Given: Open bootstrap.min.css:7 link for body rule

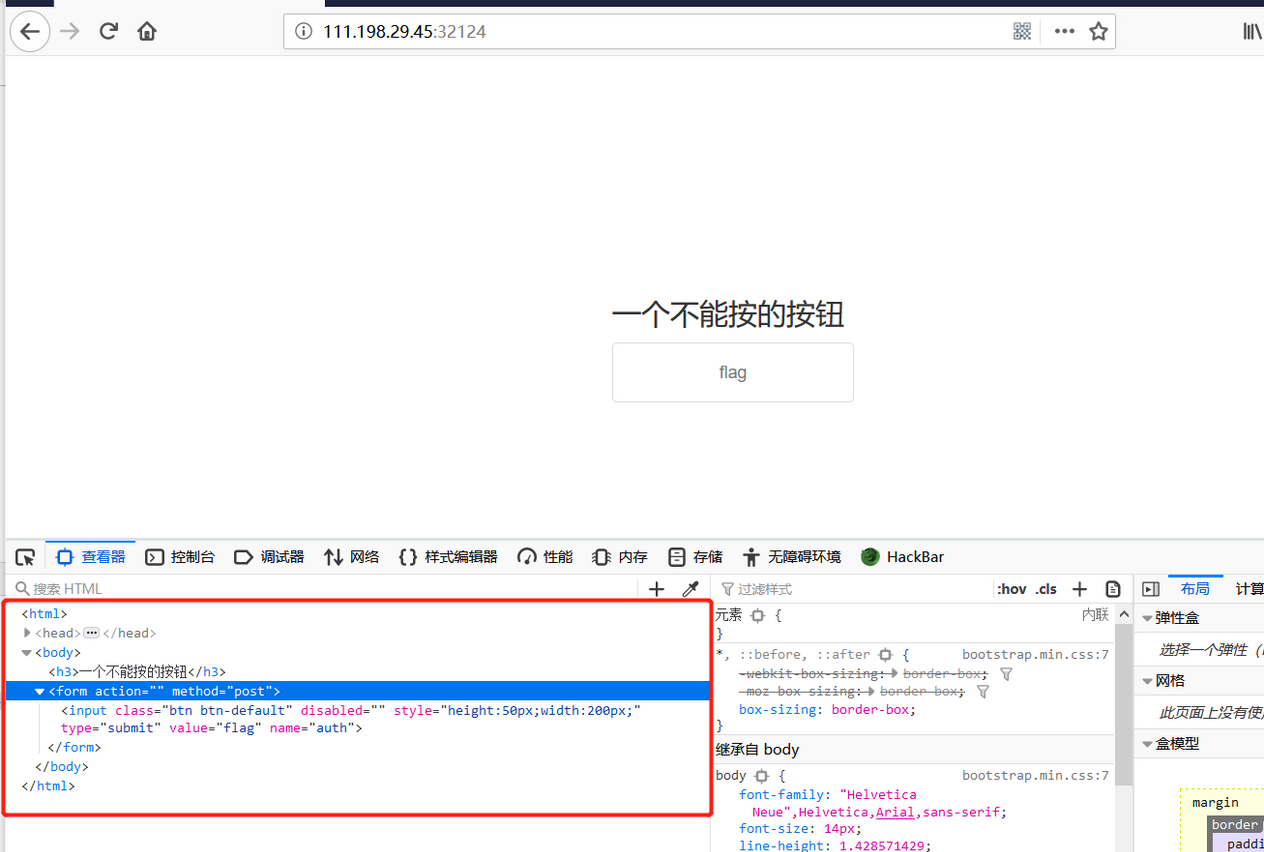Looking at the screenshot, I should point(1035,776).
